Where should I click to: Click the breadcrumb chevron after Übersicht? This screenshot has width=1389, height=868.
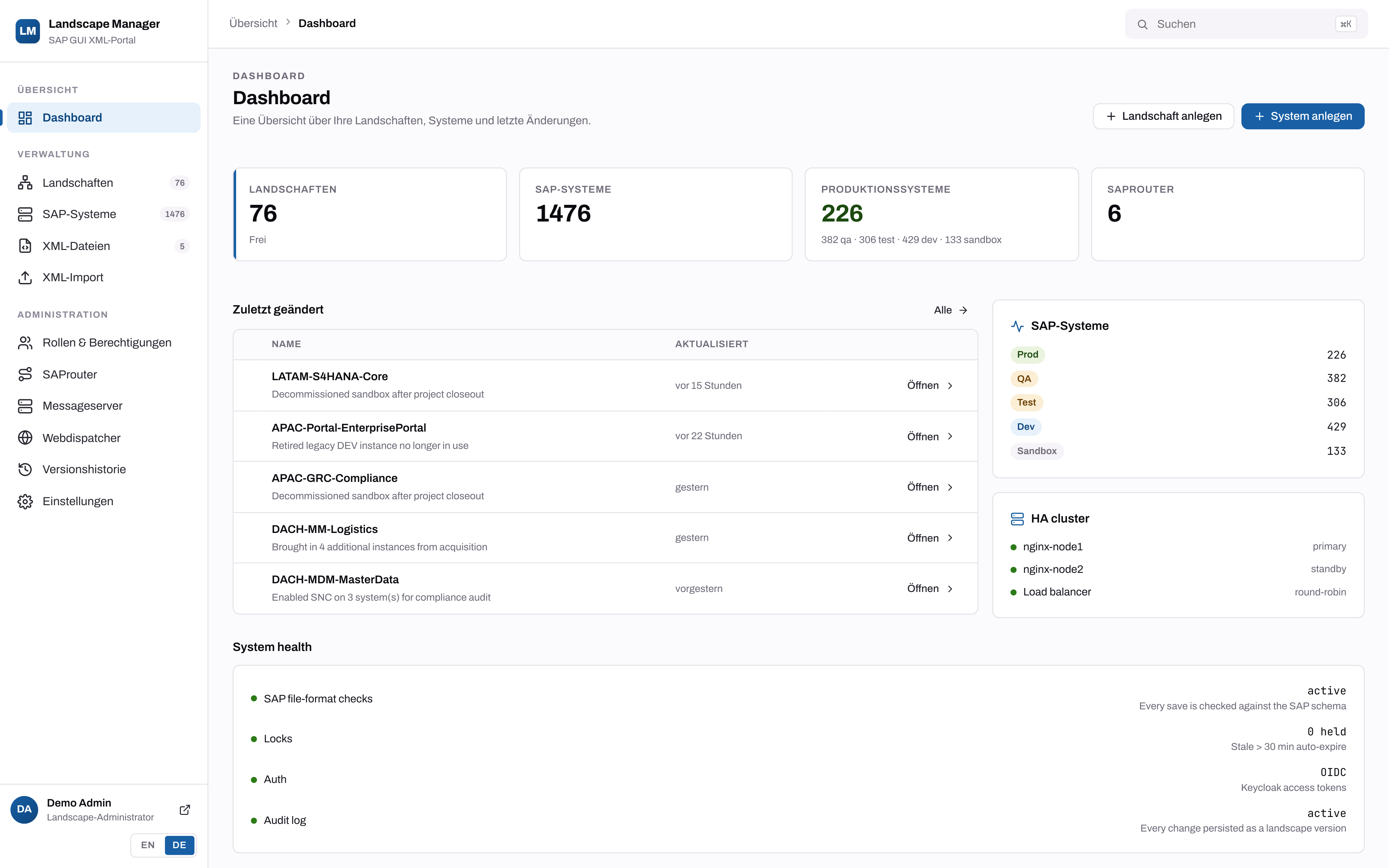[x=288, y=22]
